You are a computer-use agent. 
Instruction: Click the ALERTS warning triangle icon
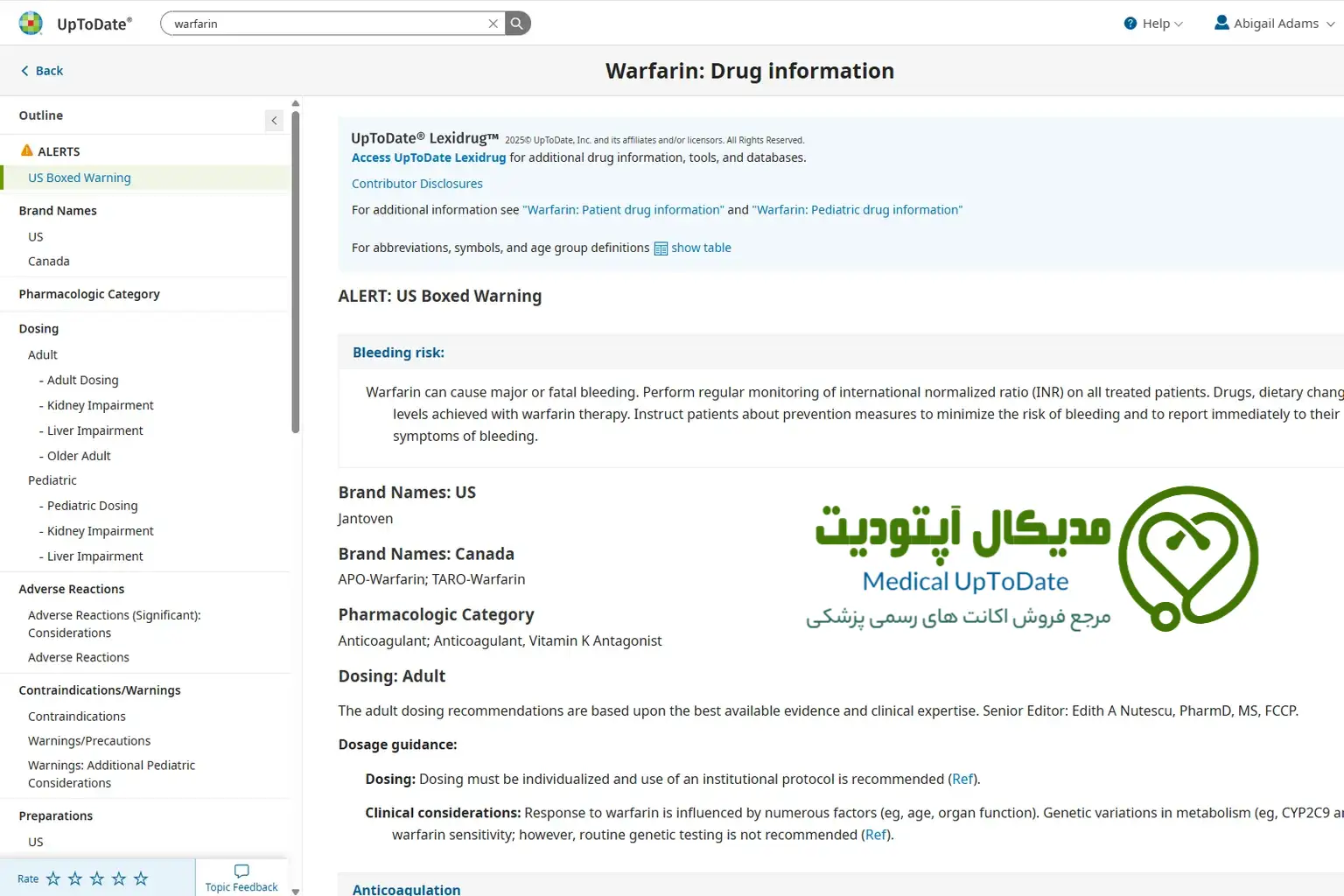pos(27,150)
